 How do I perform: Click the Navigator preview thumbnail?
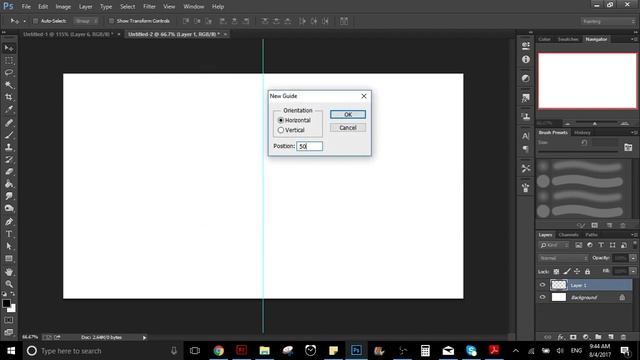(x=587, y=81)
